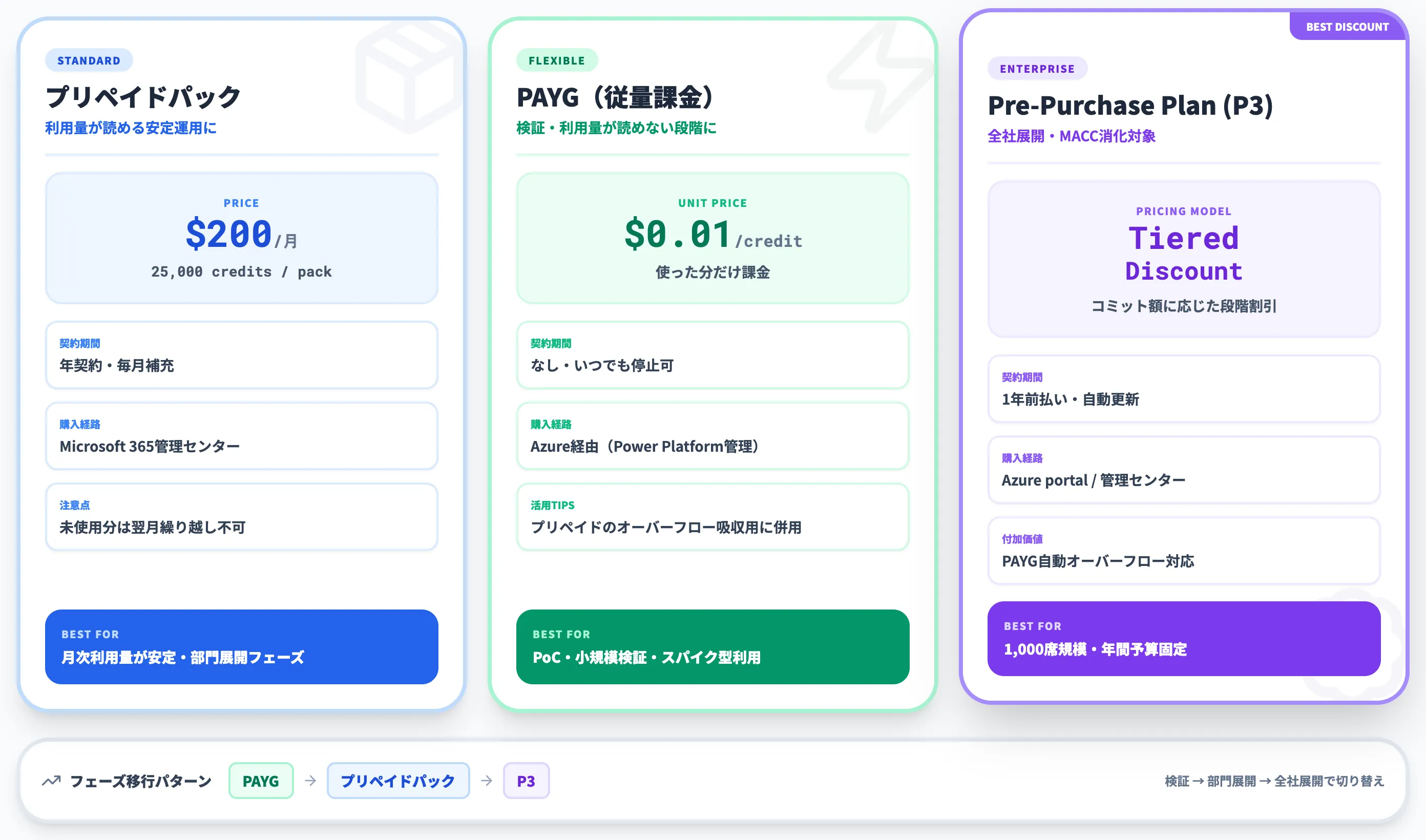This screenshot has height=840, width=1426.
Task: Click the PAYG phase chip
Action: (261, 781)
